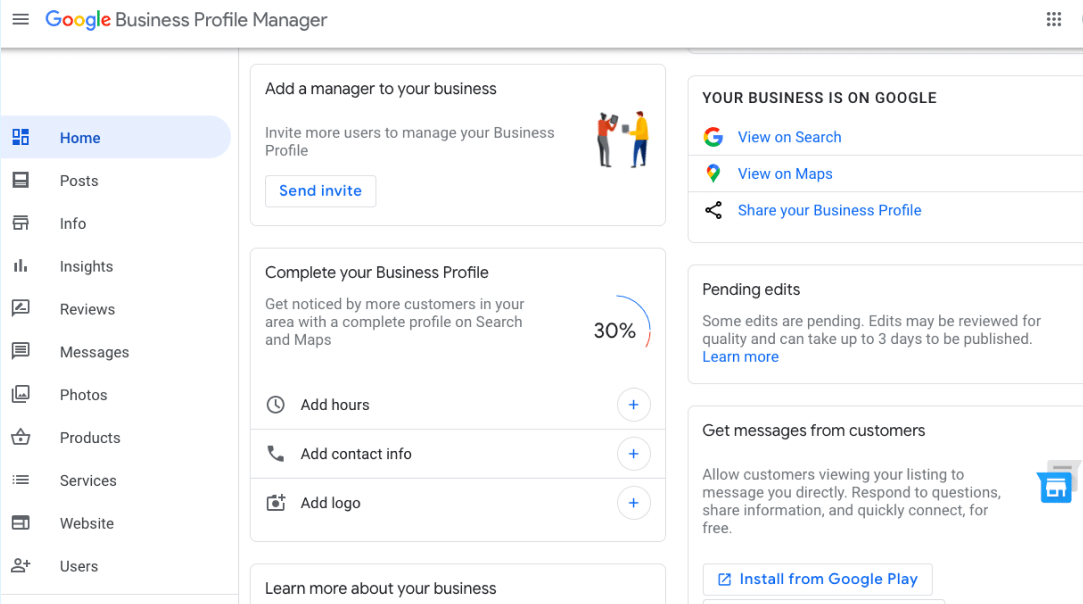Follow the Learn more link
The height and width of the screenshot is (604, 1083).
(x=740, y=357)
